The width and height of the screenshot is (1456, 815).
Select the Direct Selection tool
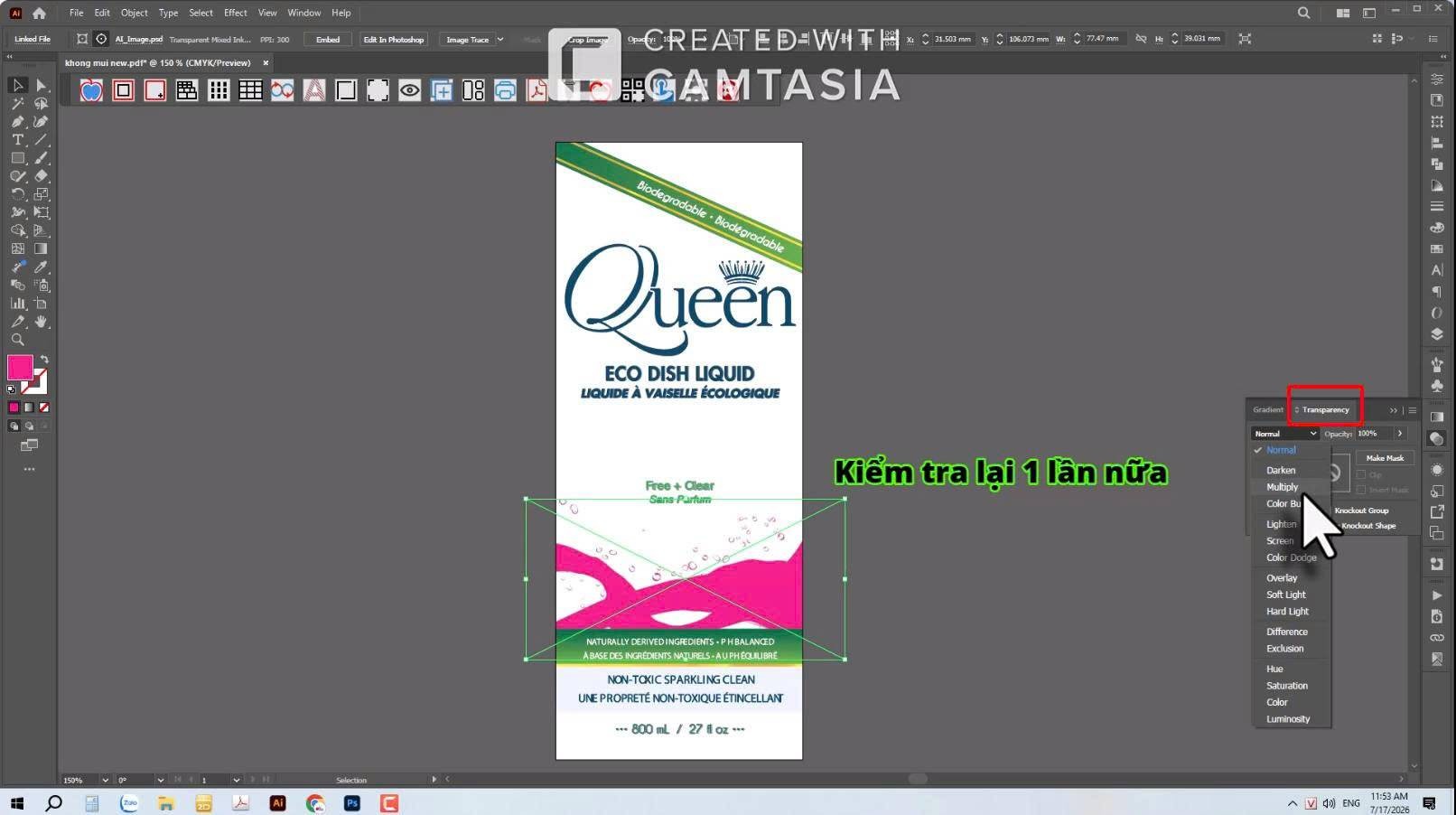tap(41, 85)
